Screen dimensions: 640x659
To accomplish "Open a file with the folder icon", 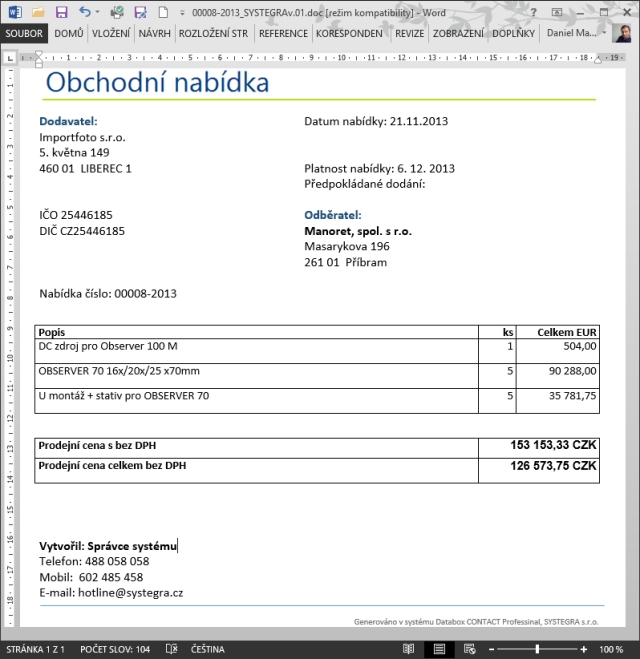I will click(38, 12).
